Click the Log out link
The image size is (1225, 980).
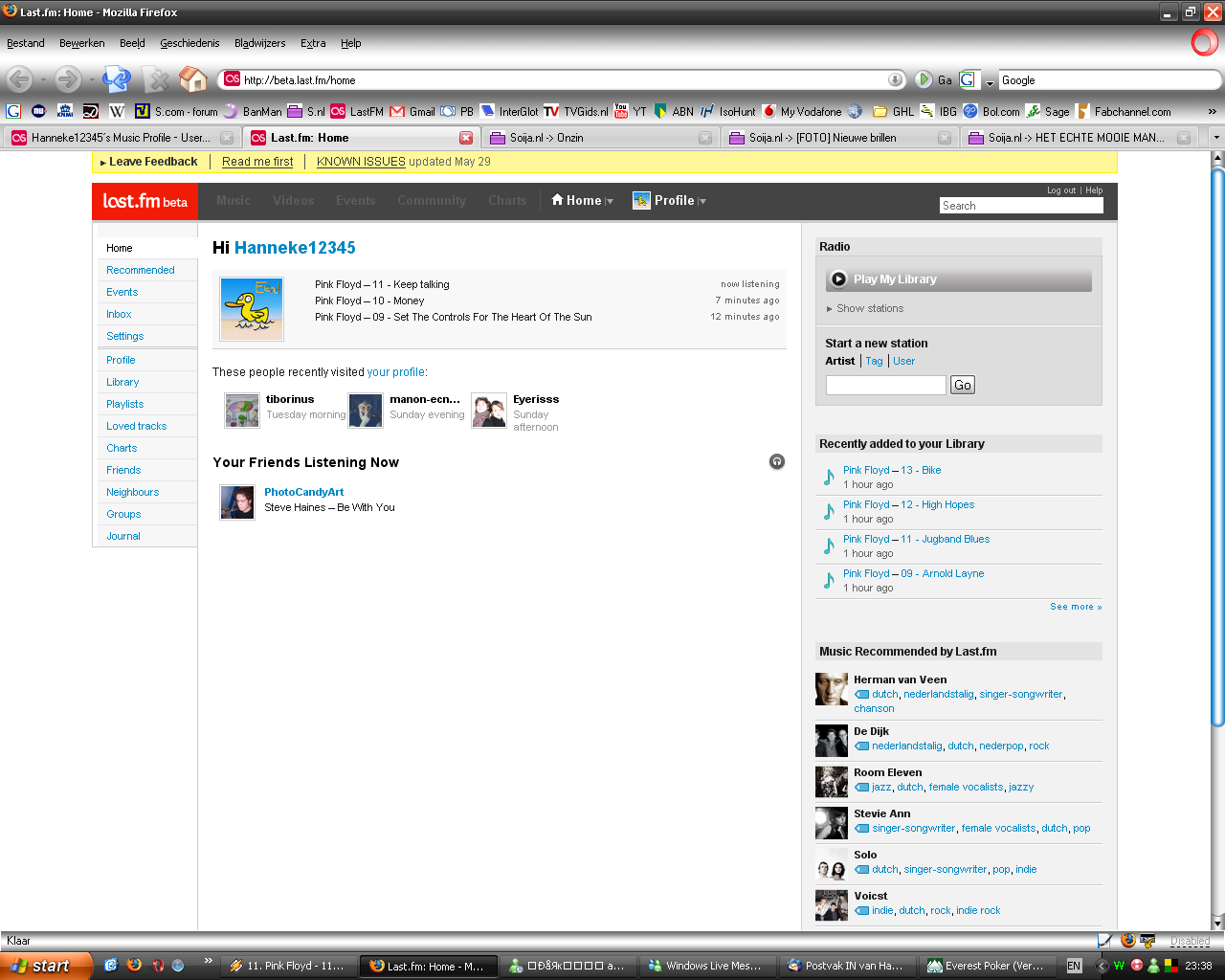coord(1061,190)
